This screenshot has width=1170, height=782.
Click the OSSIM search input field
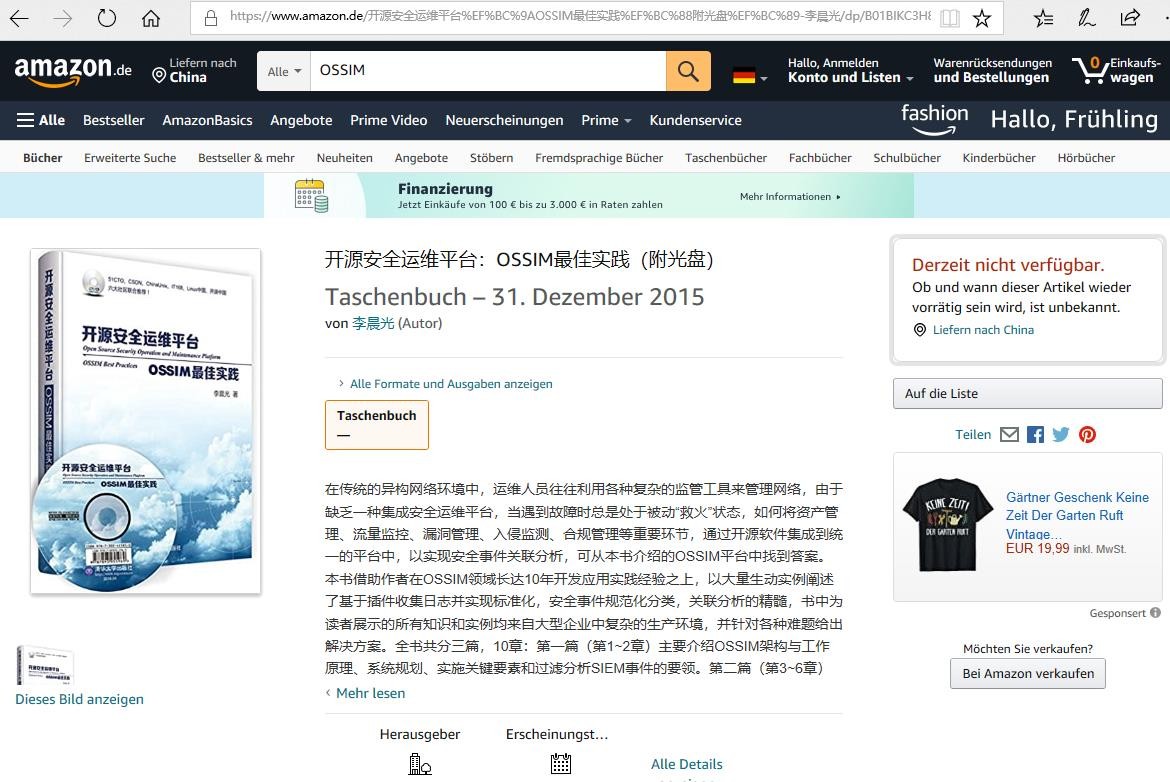tap(488, 71)
